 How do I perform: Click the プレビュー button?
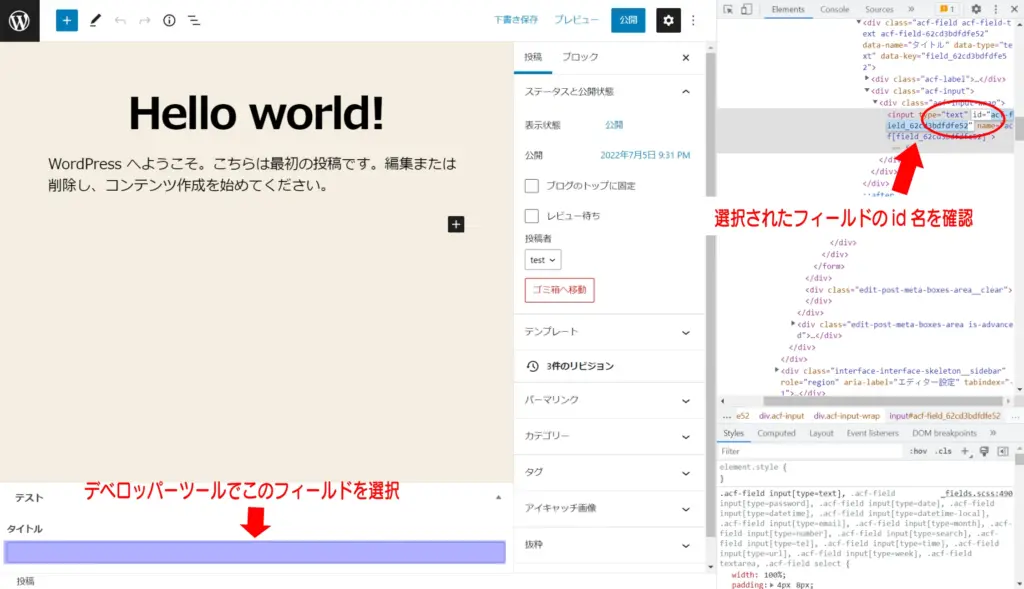(576, 20)
